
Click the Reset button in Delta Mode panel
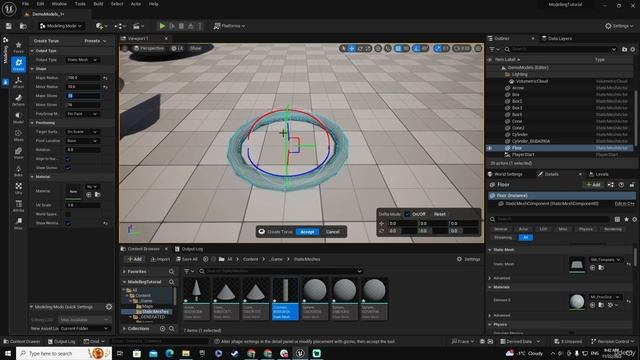click(x=440, y=214)
